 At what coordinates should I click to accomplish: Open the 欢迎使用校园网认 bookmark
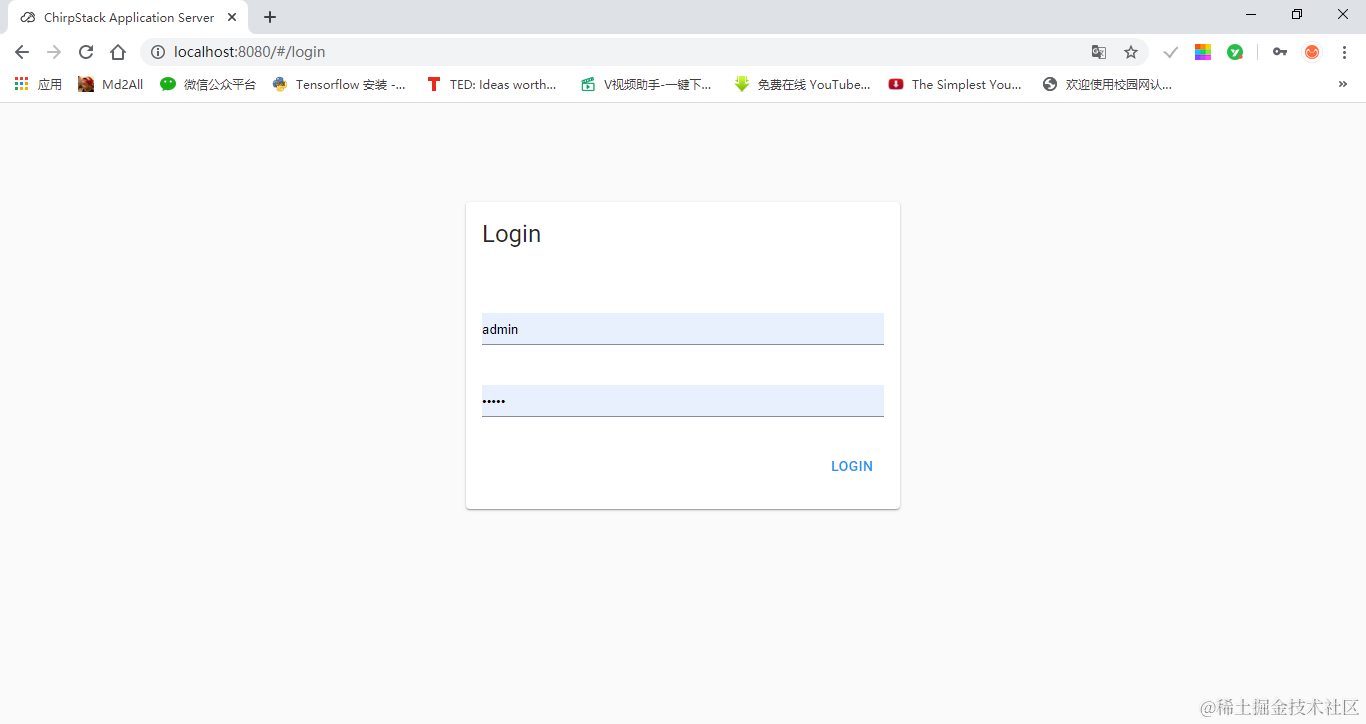pos(1107,85)
